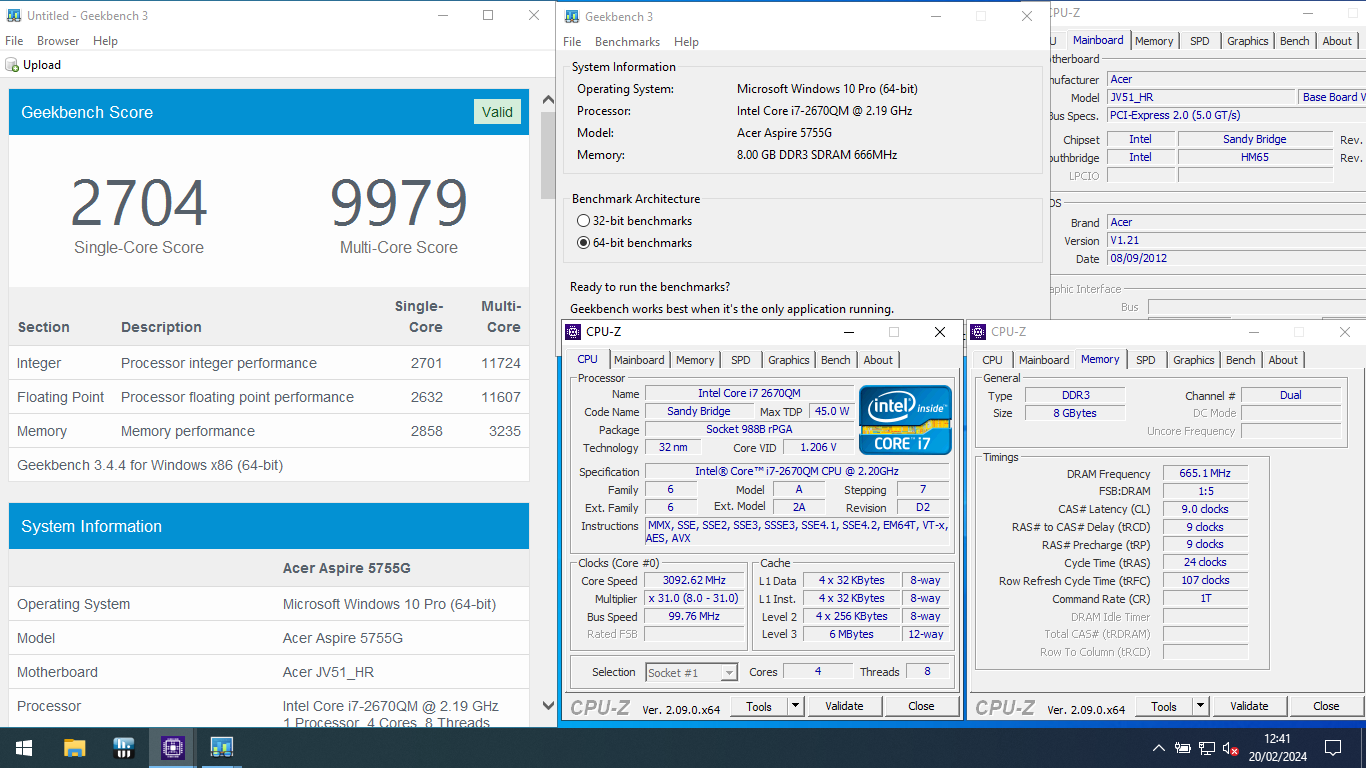Click the Upload icon in Geekbench toolbar

(12, 65)
